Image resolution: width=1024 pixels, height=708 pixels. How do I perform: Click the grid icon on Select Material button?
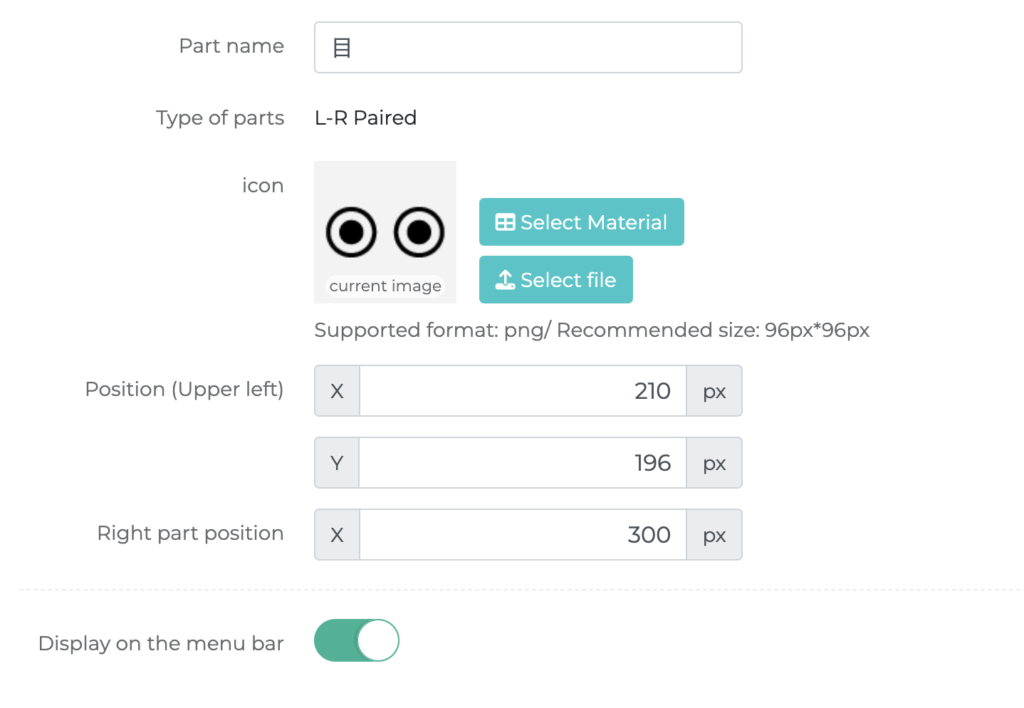[508, 222]
